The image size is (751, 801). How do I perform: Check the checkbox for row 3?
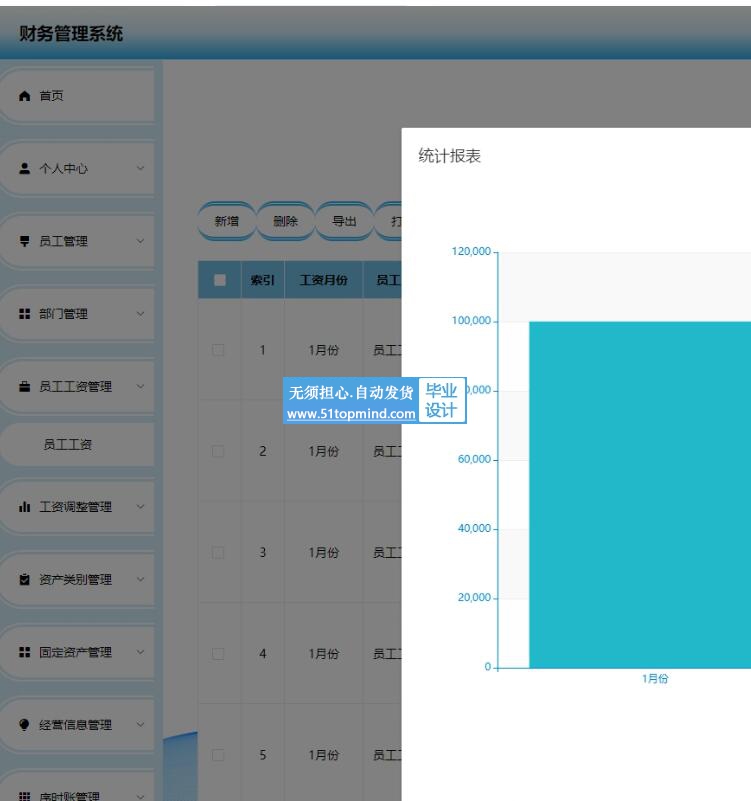218,552
